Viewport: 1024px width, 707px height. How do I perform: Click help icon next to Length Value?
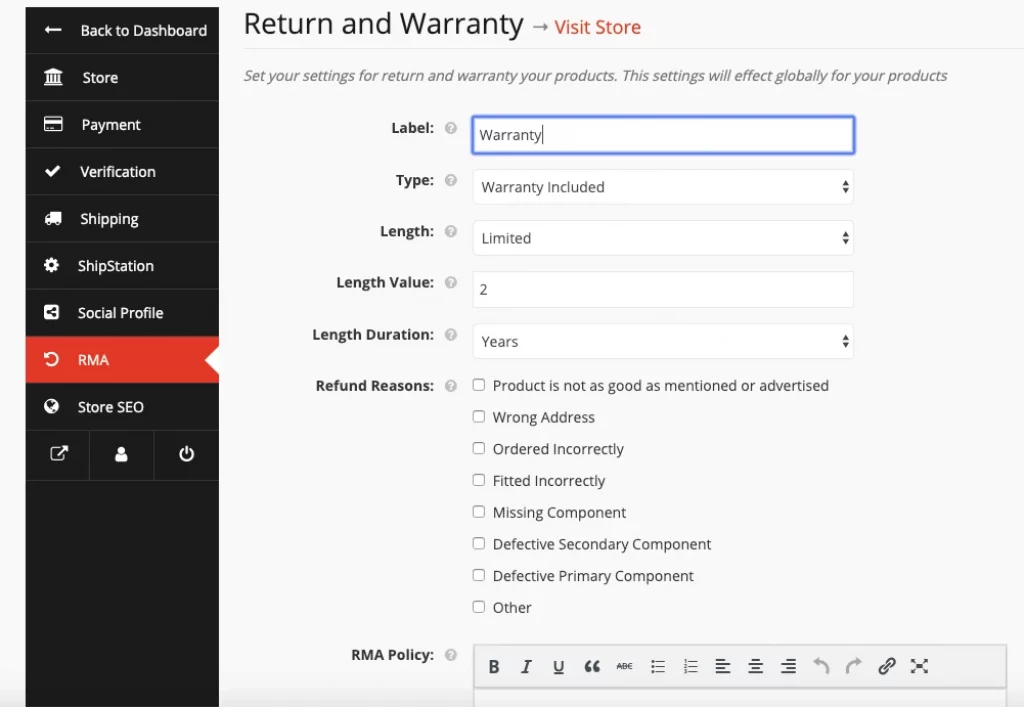(451, 283)
